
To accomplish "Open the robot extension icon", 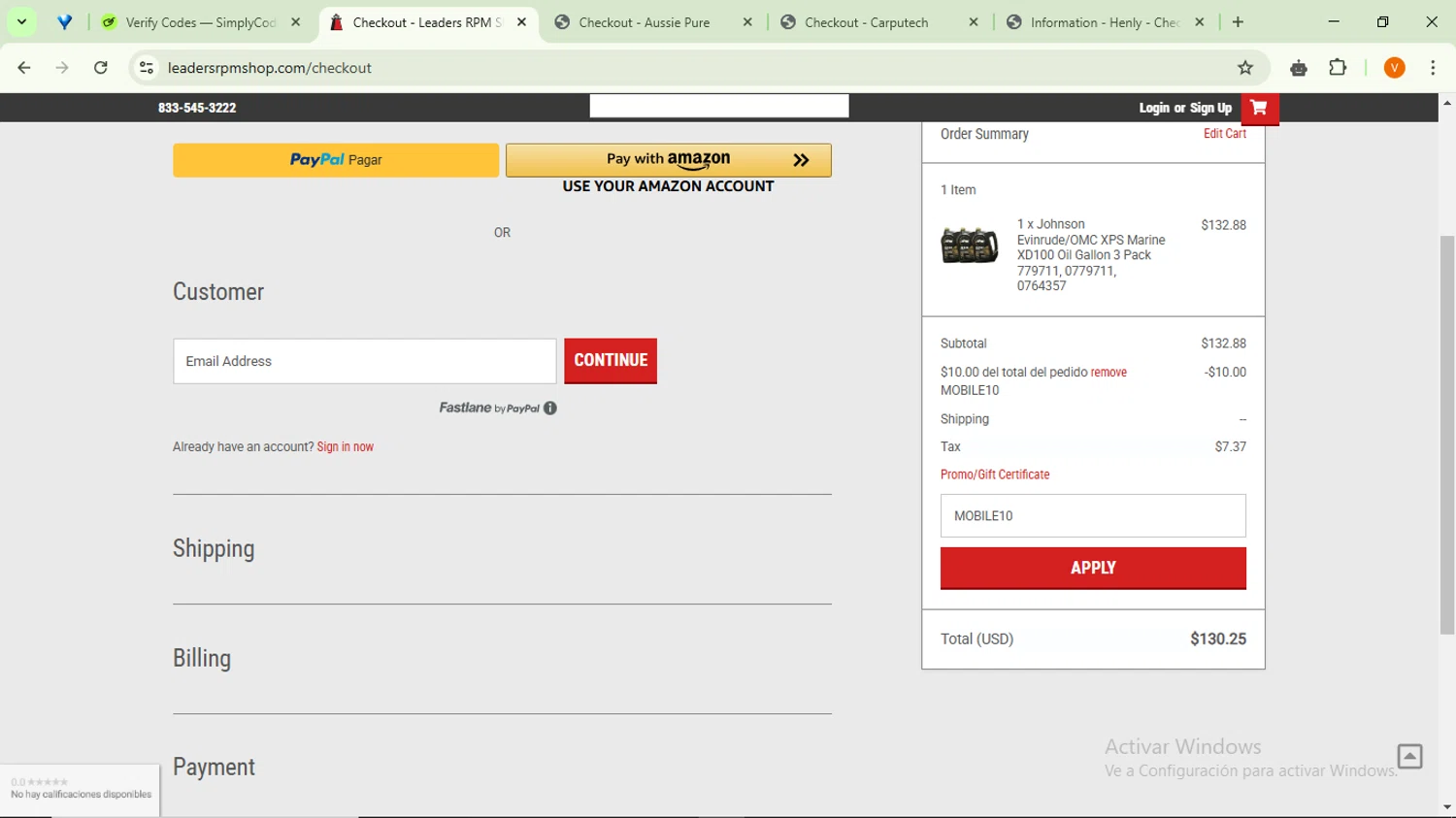I will [x=1299, y=68].
